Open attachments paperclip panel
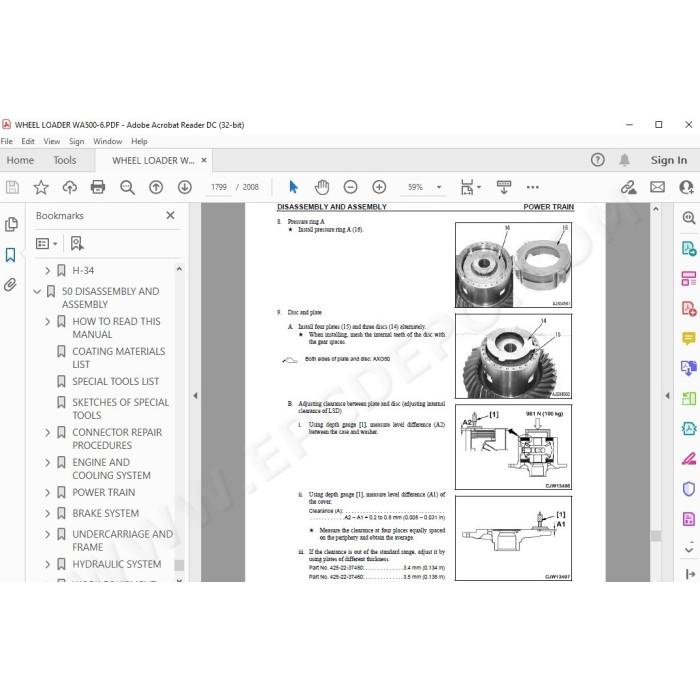This screenshot has width=700, height=700. (x=10, y=284)
